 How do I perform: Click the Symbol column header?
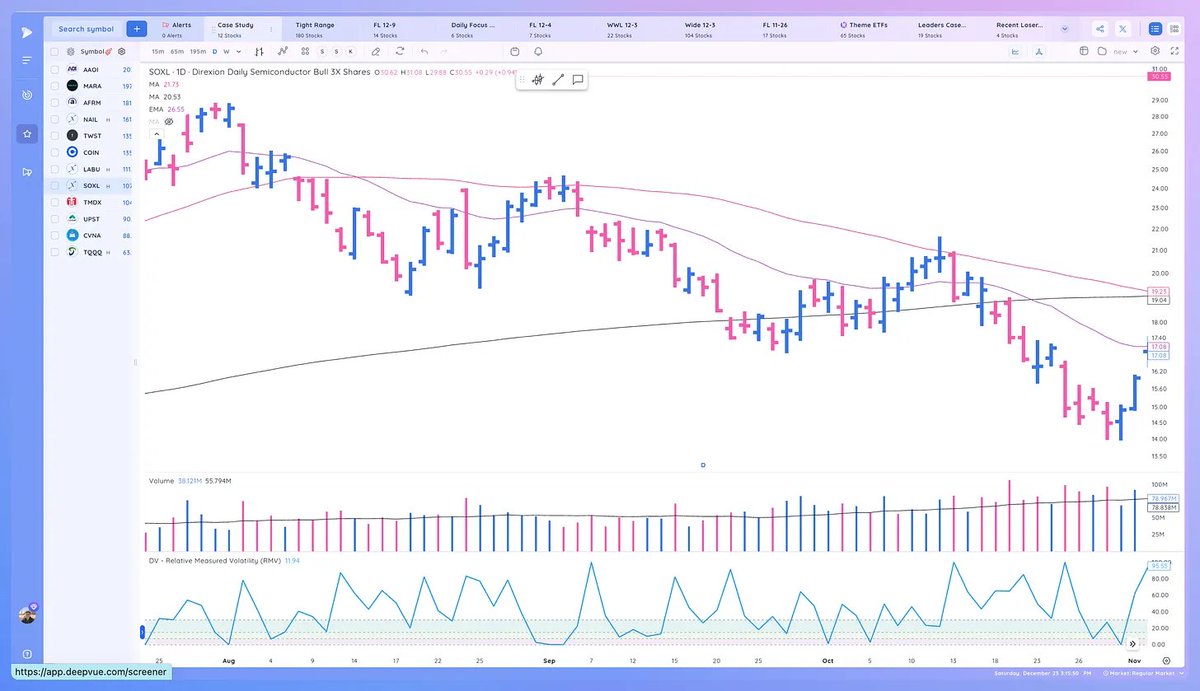coord(94,51)
